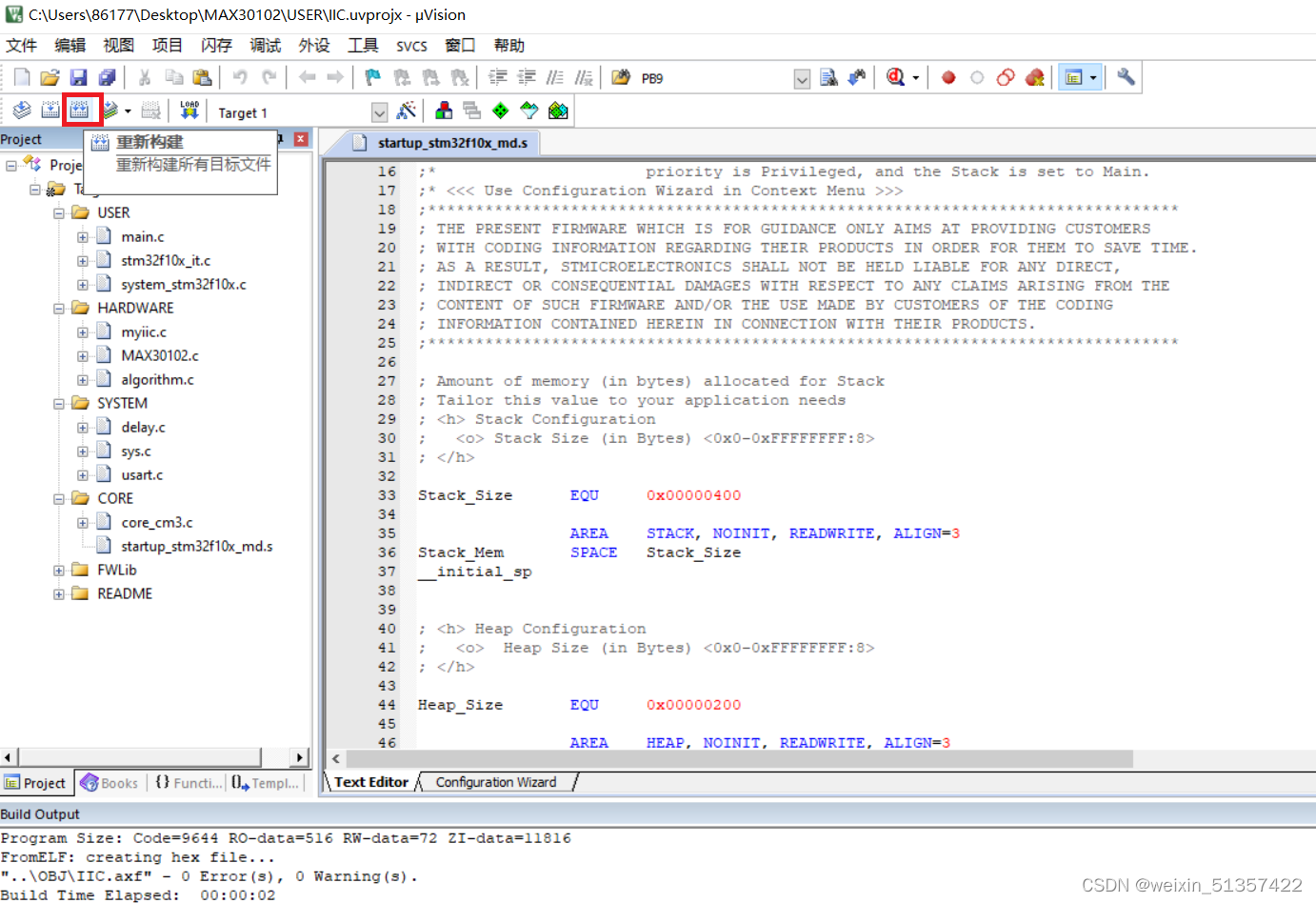Screen dimensions: 1316x903
Task: Switch to the Configuration Wizard tab
Action: [x=496, y=782]
